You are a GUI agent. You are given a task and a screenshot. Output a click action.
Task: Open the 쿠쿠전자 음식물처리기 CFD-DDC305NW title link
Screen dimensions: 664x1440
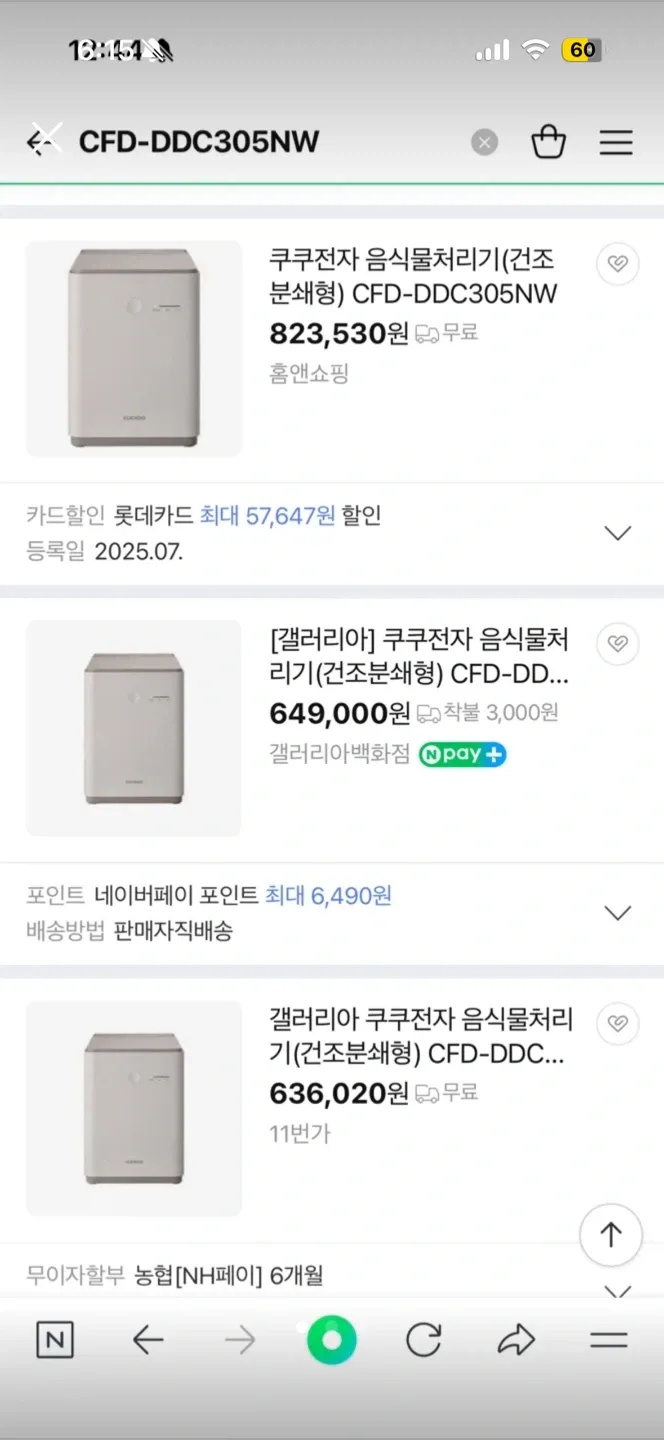412,277
